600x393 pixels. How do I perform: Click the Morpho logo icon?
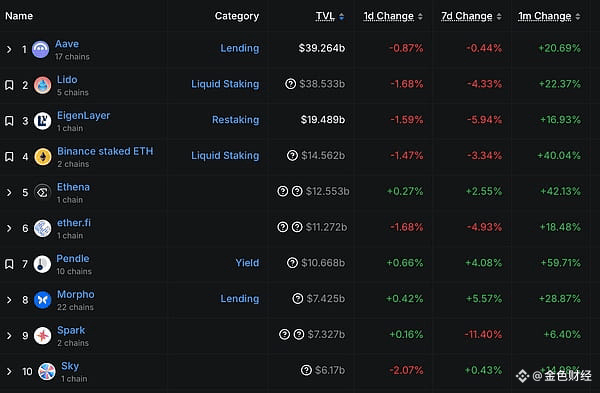click(42, 300)
